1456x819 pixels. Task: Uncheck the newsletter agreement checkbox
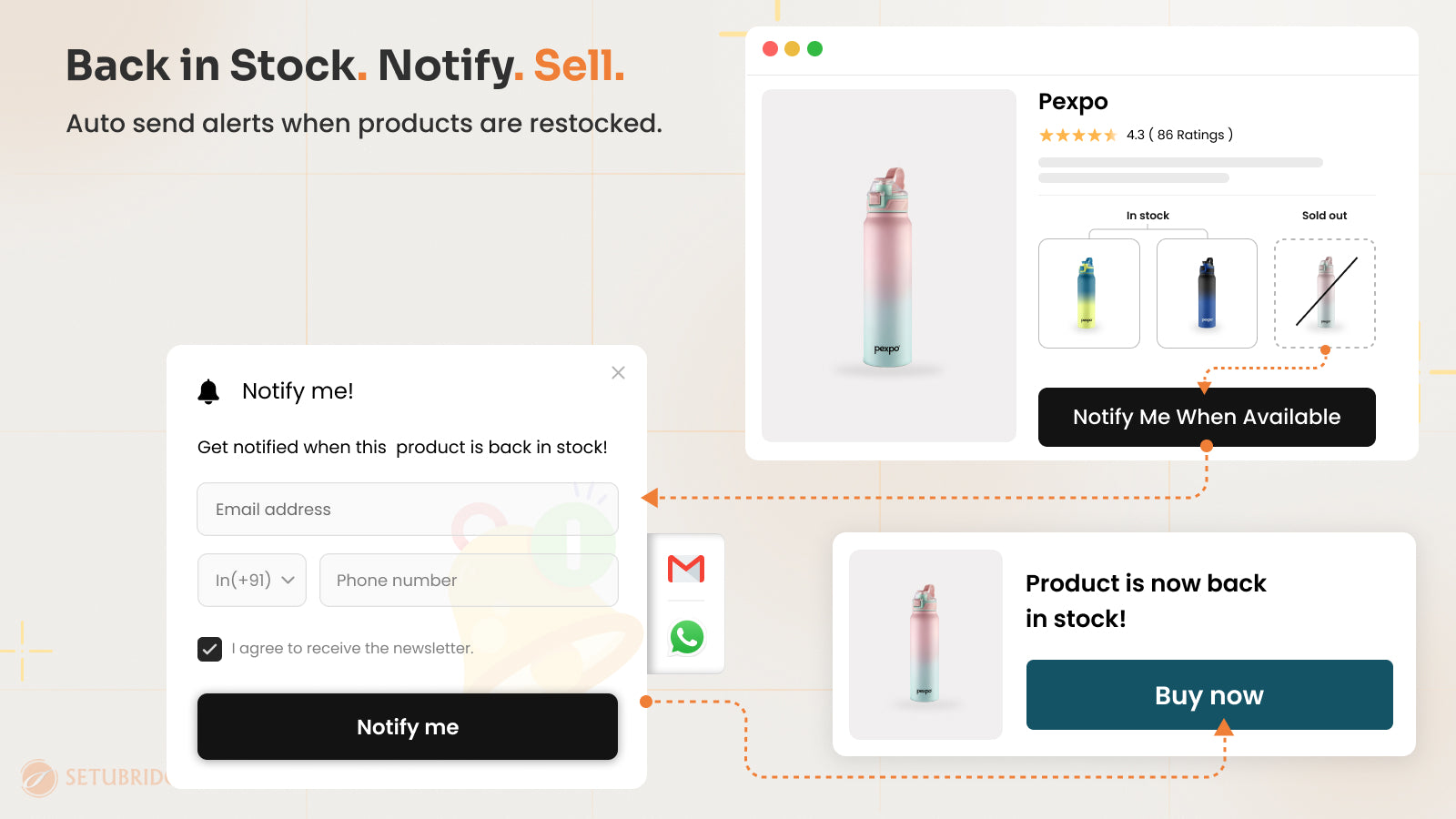pos(209,649)
